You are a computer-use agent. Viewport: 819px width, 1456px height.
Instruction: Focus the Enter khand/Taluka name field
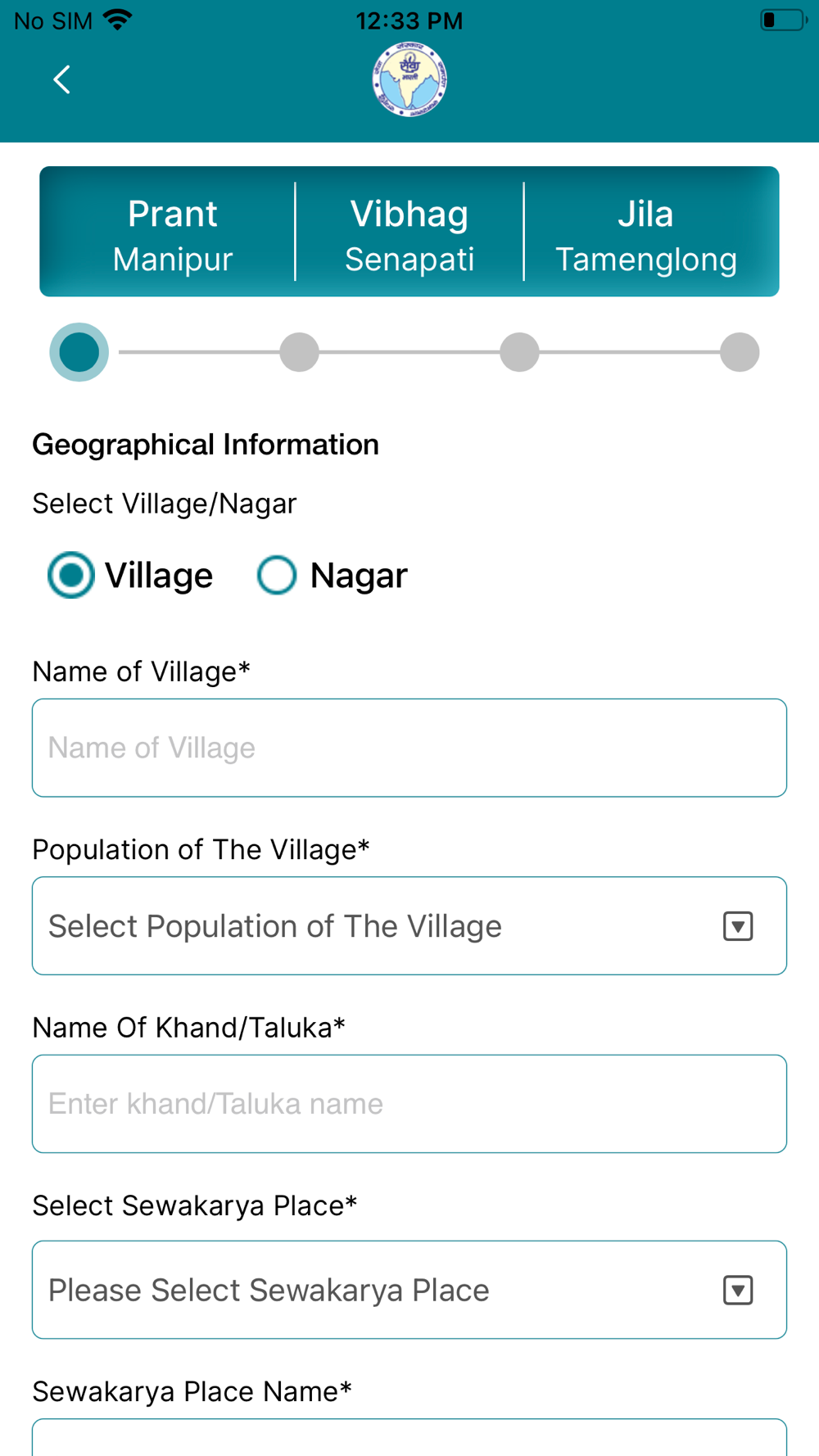(x=409, y=1104)
